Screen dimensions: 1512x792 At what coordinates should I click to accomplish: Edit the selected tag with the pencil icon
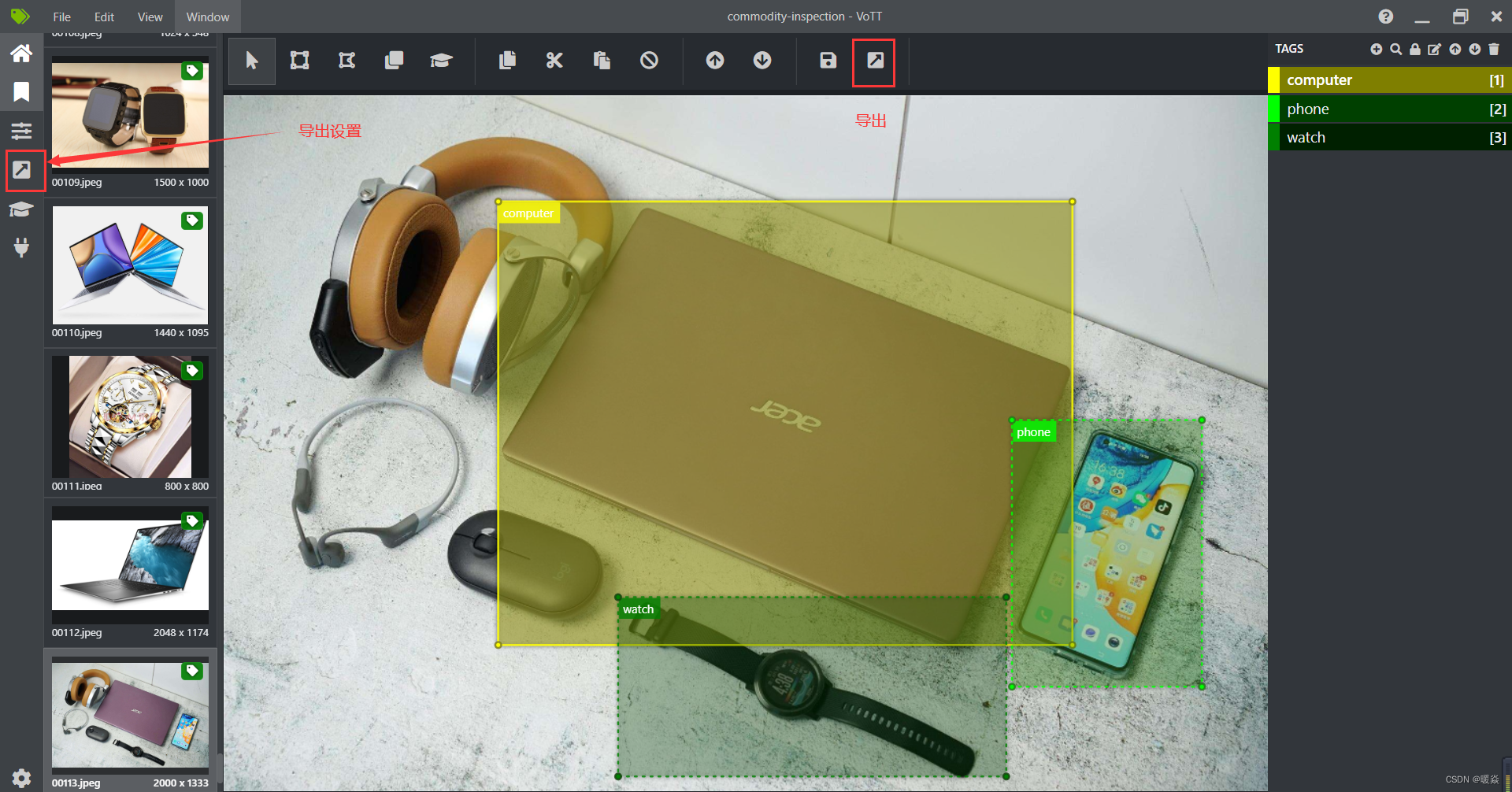1435,49
